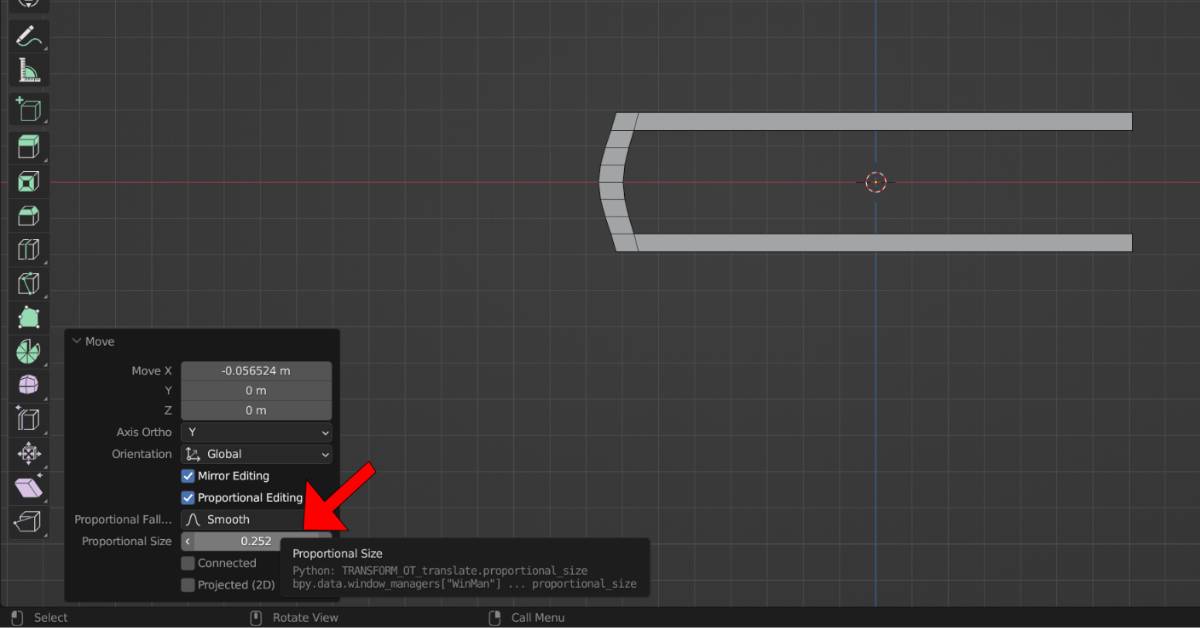The height and width of the screenshot is (628, 1200).
Task: Disable the Proportional Editing checkbox
Action: [187, 497]
